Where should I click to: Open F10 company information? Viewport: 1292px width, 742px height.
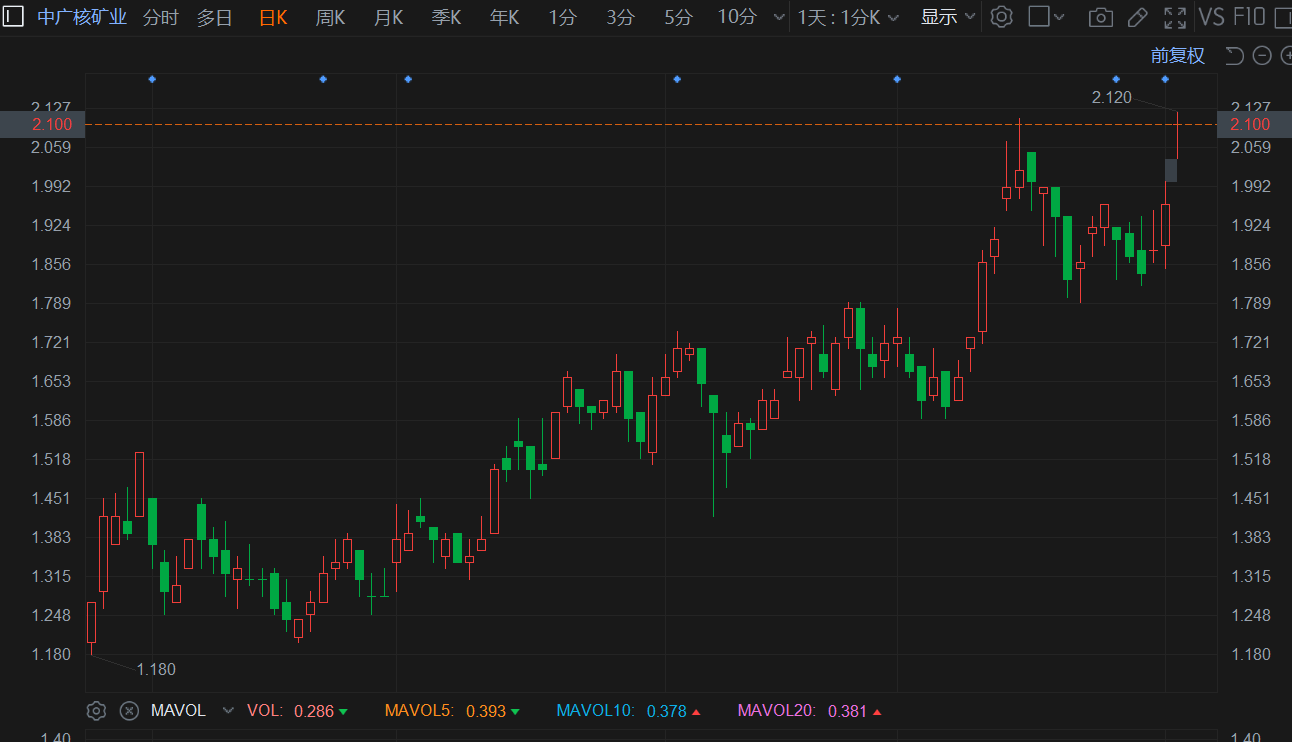1249,17
